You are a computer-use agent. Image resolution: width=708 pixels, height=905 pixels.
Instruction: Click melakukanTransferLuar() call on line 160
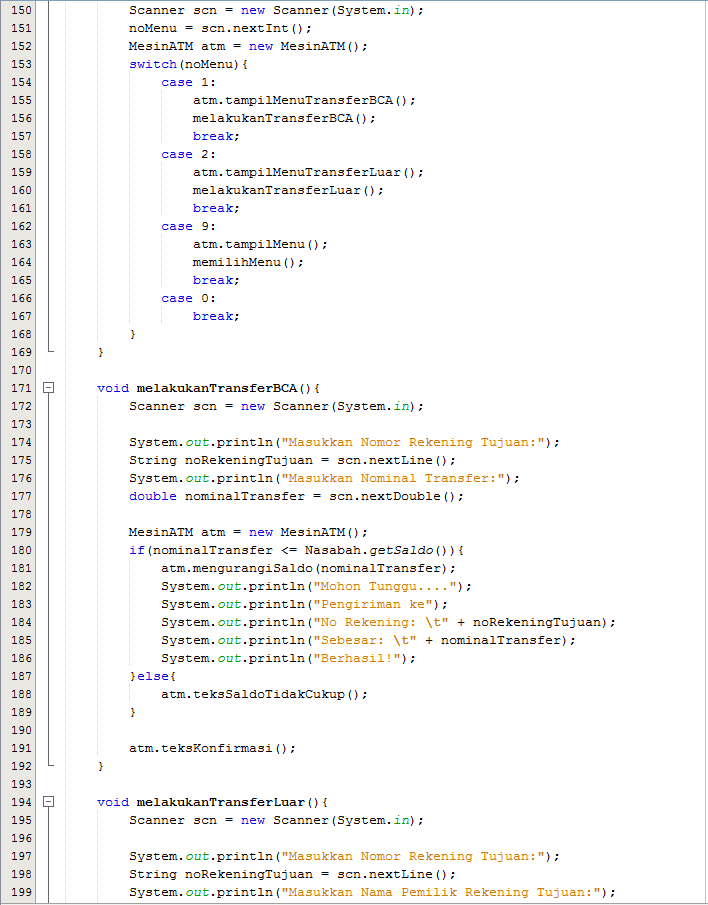click(289, 190)
